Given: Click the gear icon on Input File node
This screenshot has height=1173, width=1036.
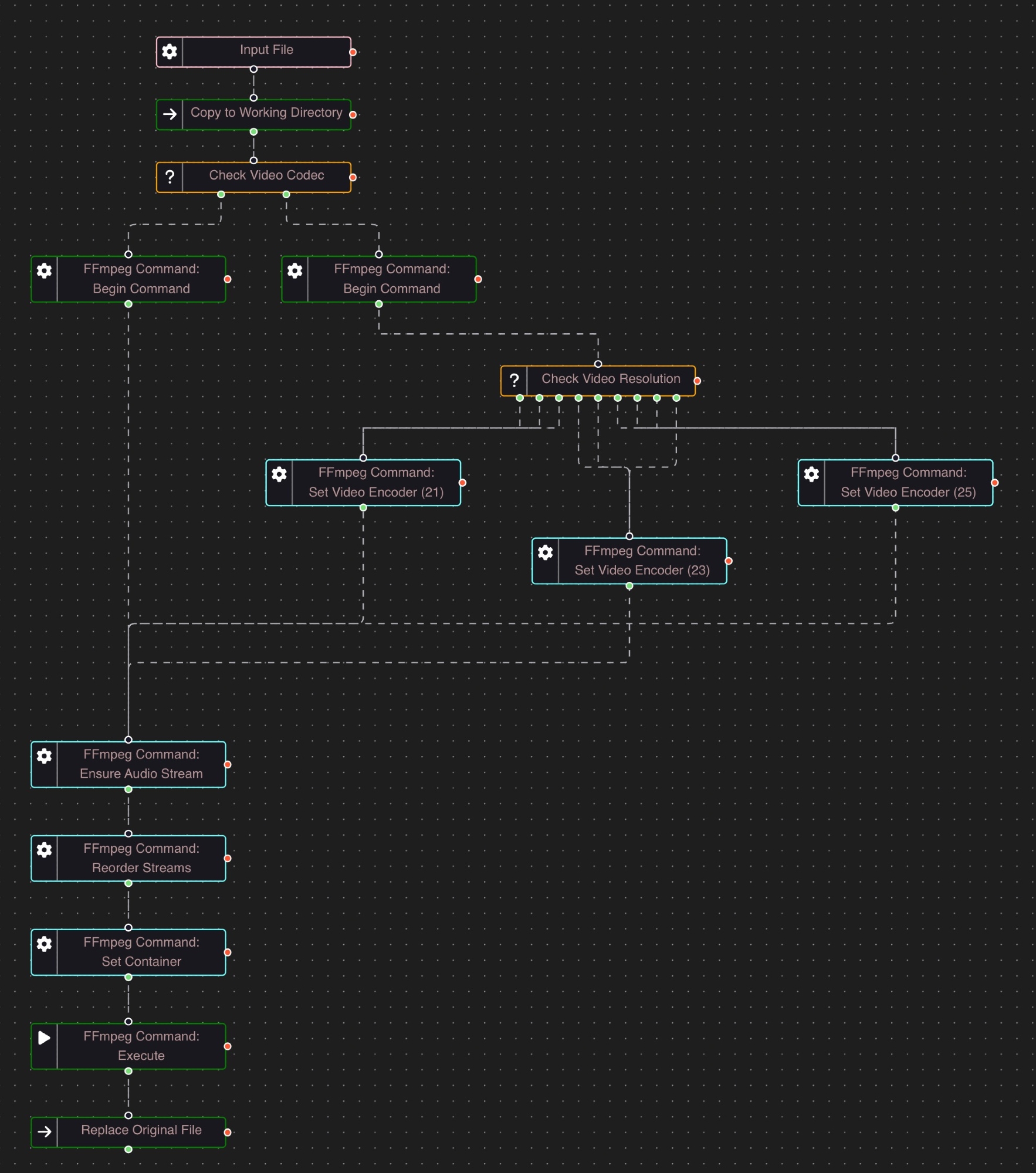Looking at the screenshot, I should [x=170, y=52].
